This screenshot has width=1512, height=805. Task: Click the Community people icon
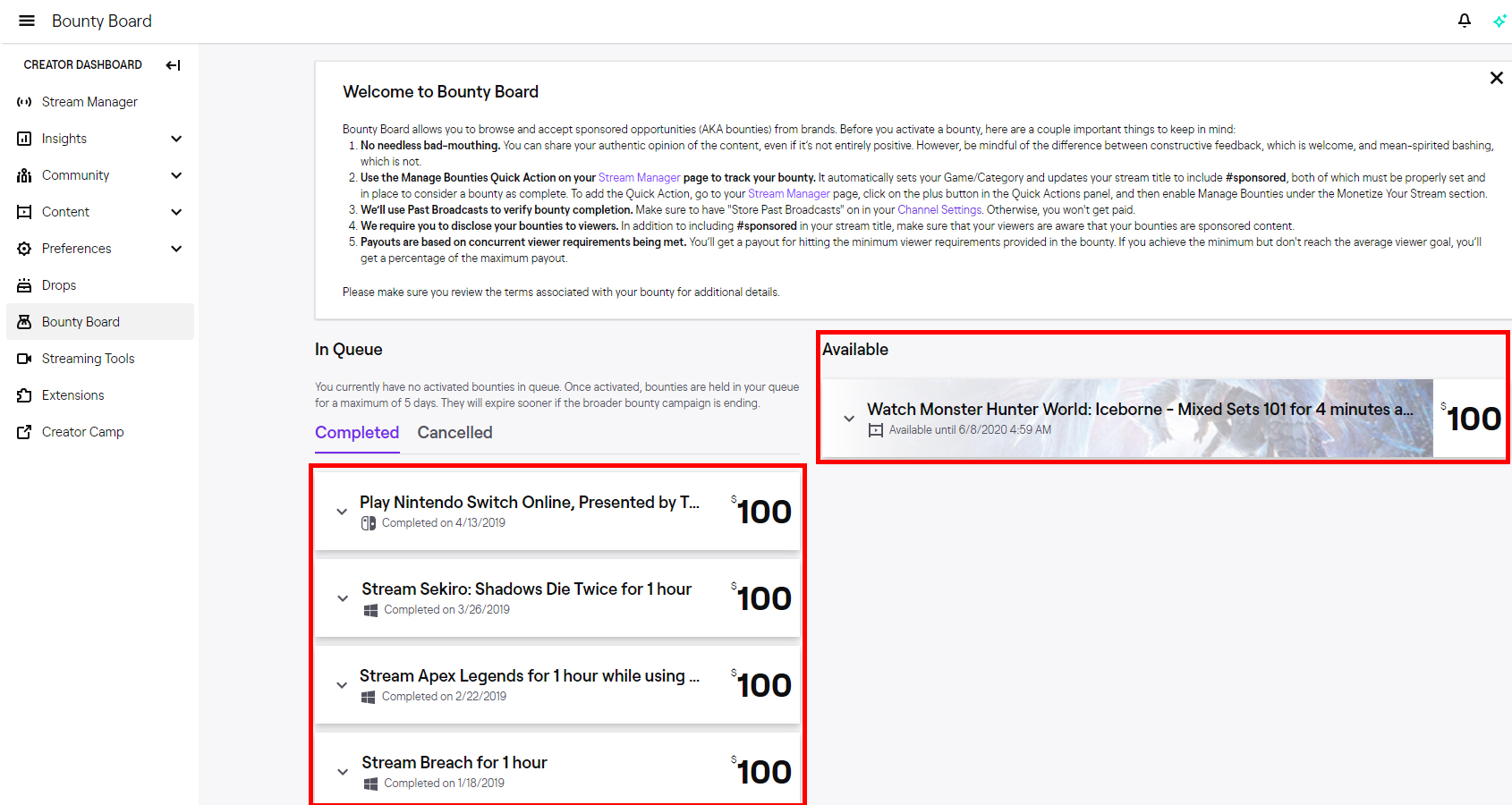tap(24, 175)
